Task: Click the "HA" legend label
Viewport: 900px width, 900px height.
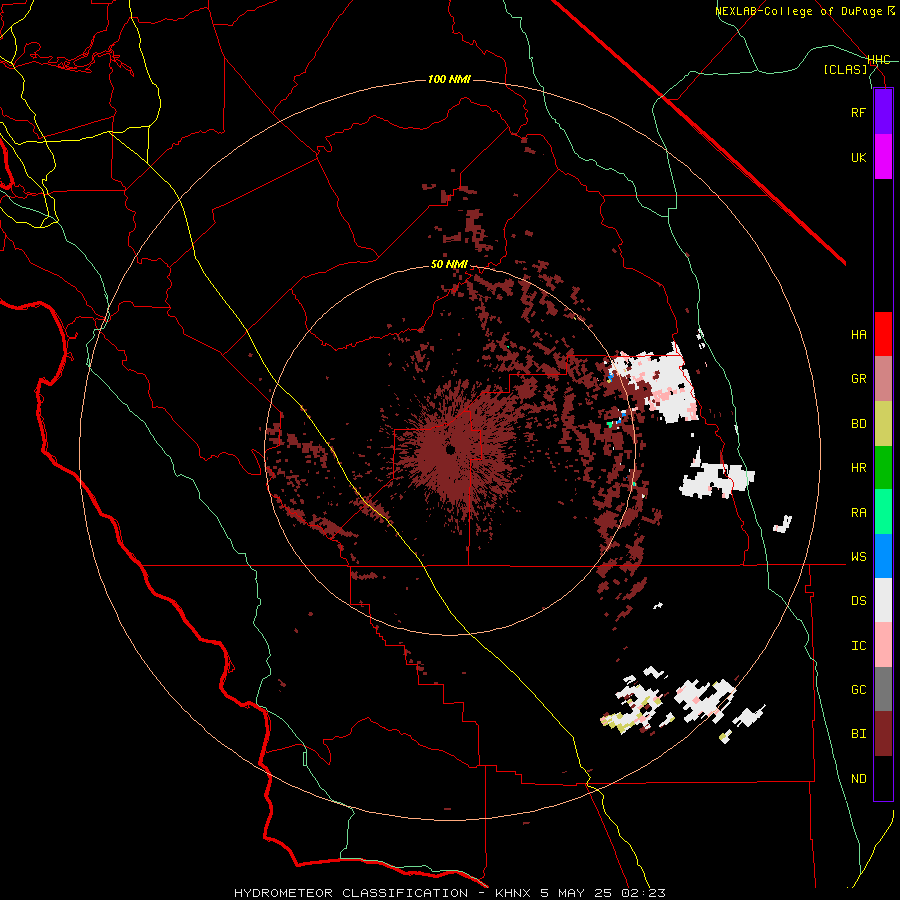Action: [x=858, y=334]
